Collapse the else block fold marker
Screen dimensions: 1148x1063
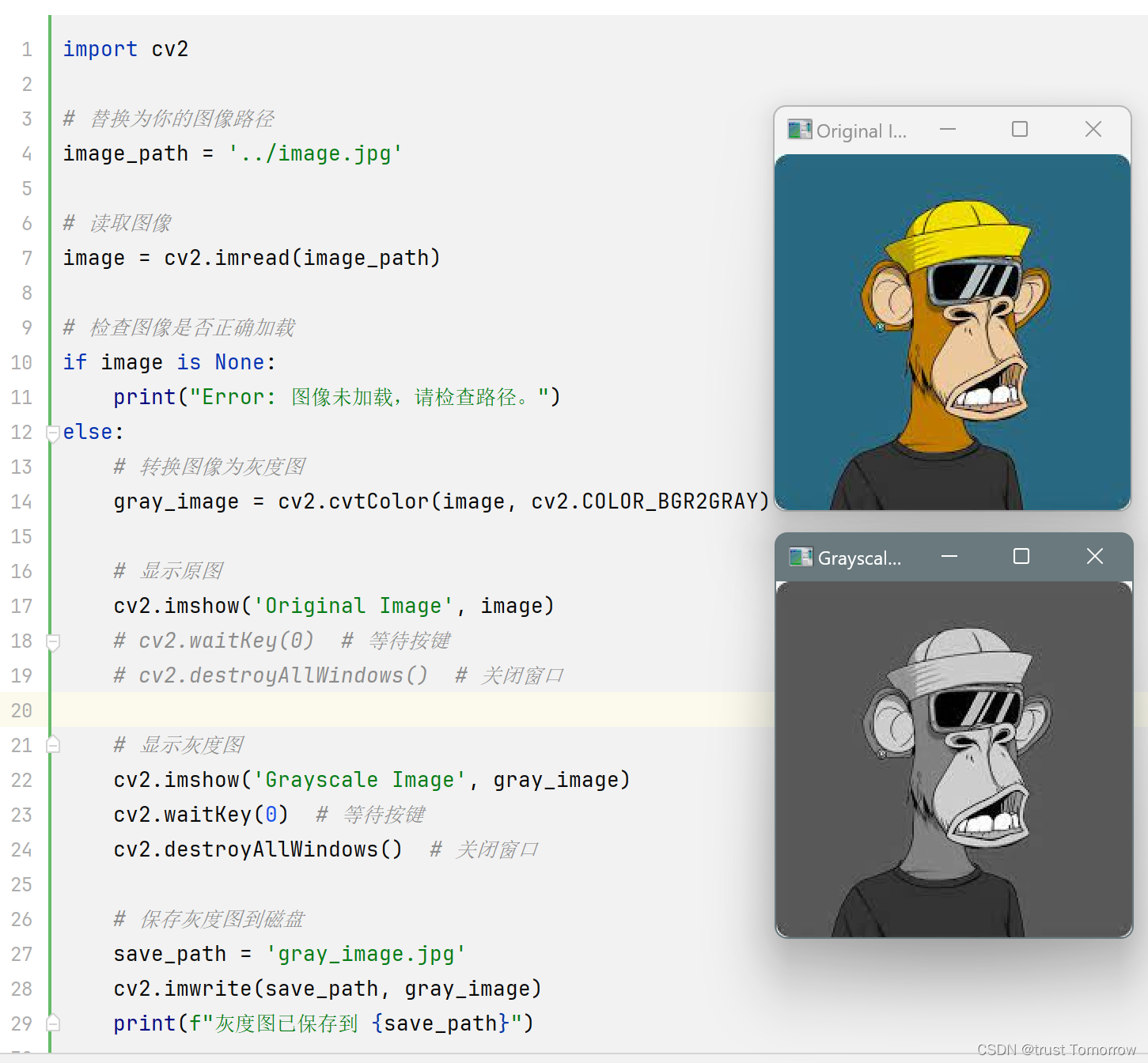coord(53,433)
